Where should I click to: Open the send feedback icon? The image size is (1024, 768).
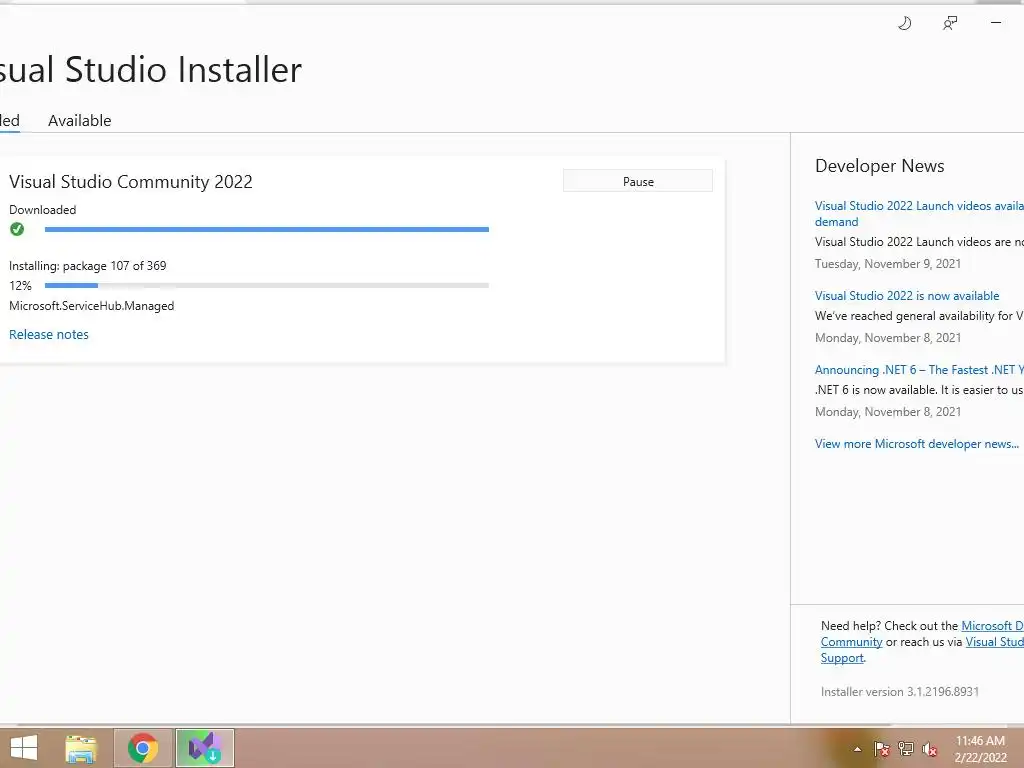click(x=950, y=24)
